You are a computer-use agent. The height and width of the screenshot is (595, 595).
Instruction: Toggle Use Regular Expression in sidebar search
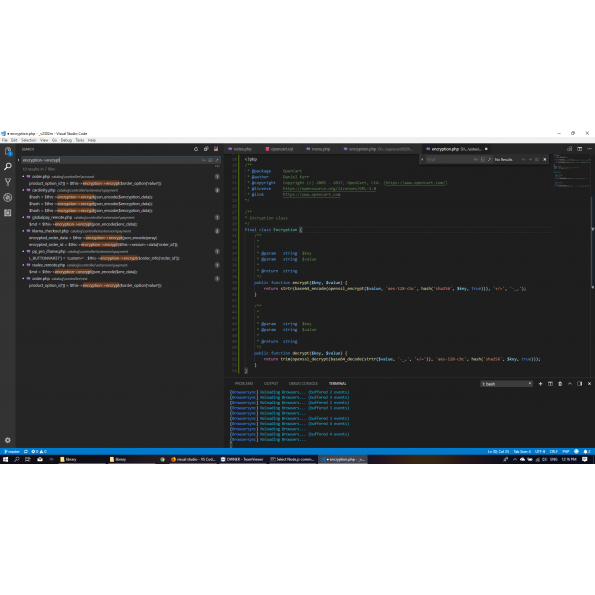tap(217, 160)
